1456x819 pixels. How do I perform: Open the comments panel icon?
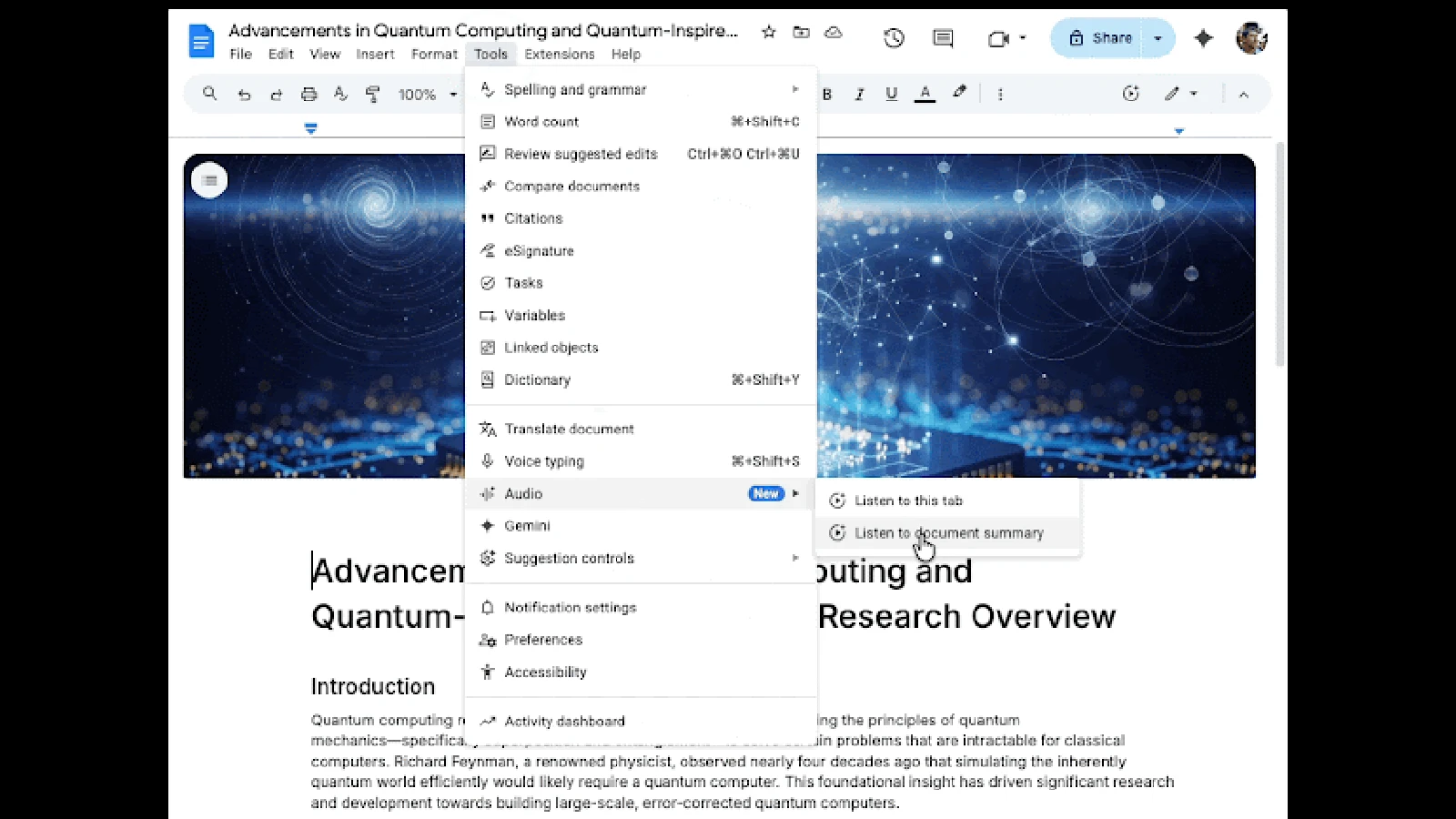point(943,38)
